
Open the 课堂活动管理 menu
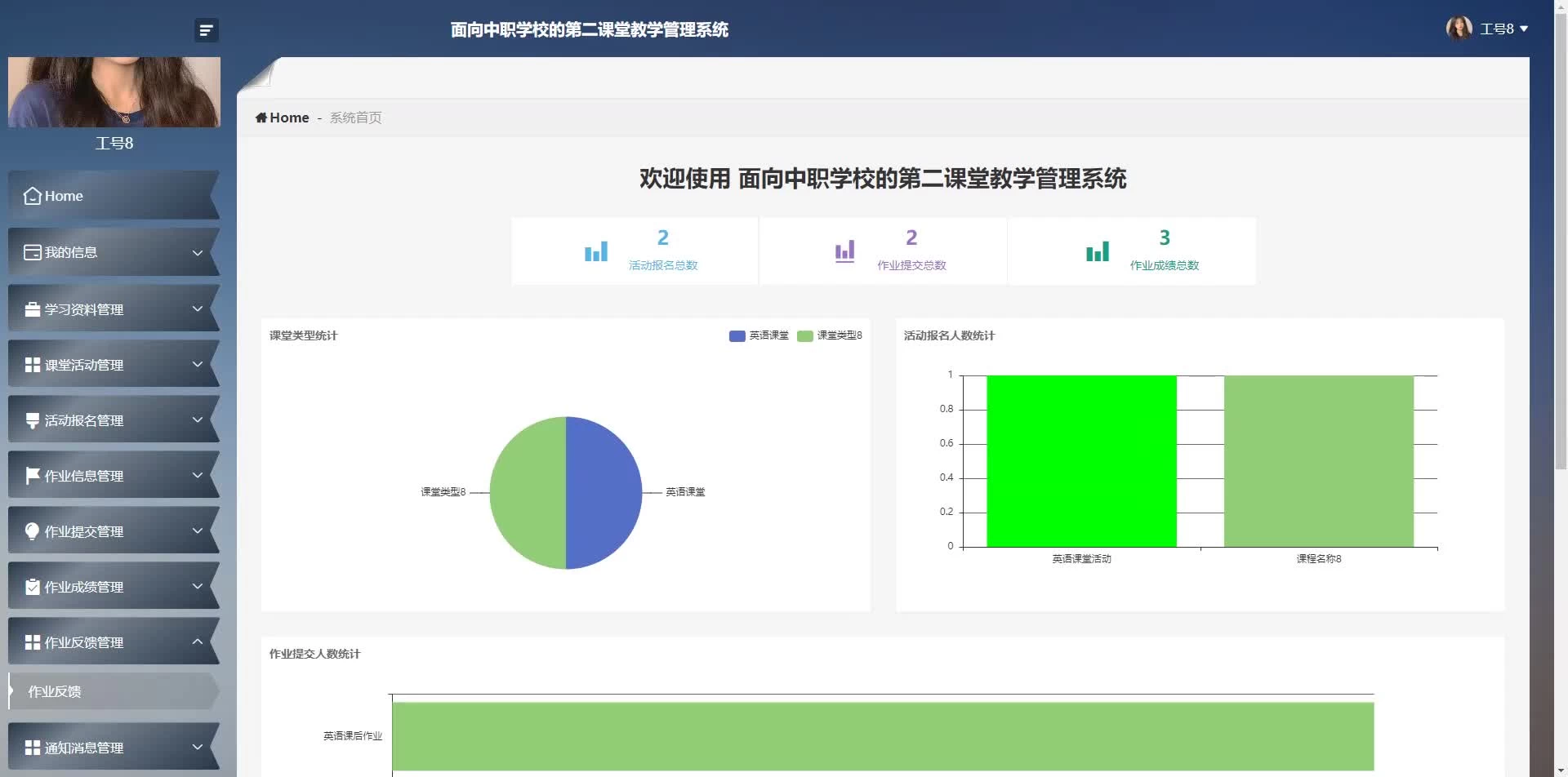pyautogui.click(x=84, y=365)
